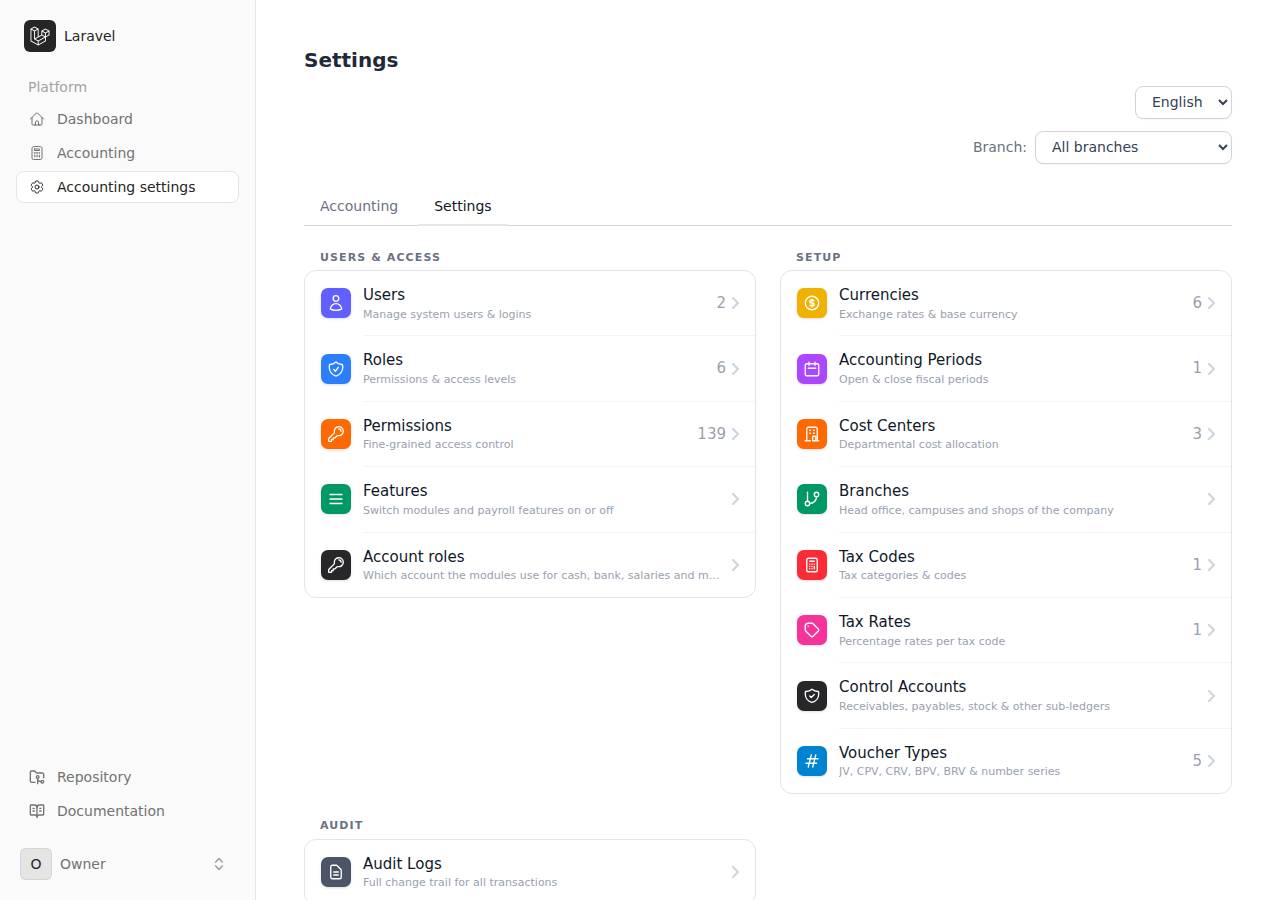Image resolution: width=1280 pixels, height=900 pixels.
Task: Click the blue Roles shield icon
Action: 336,368
